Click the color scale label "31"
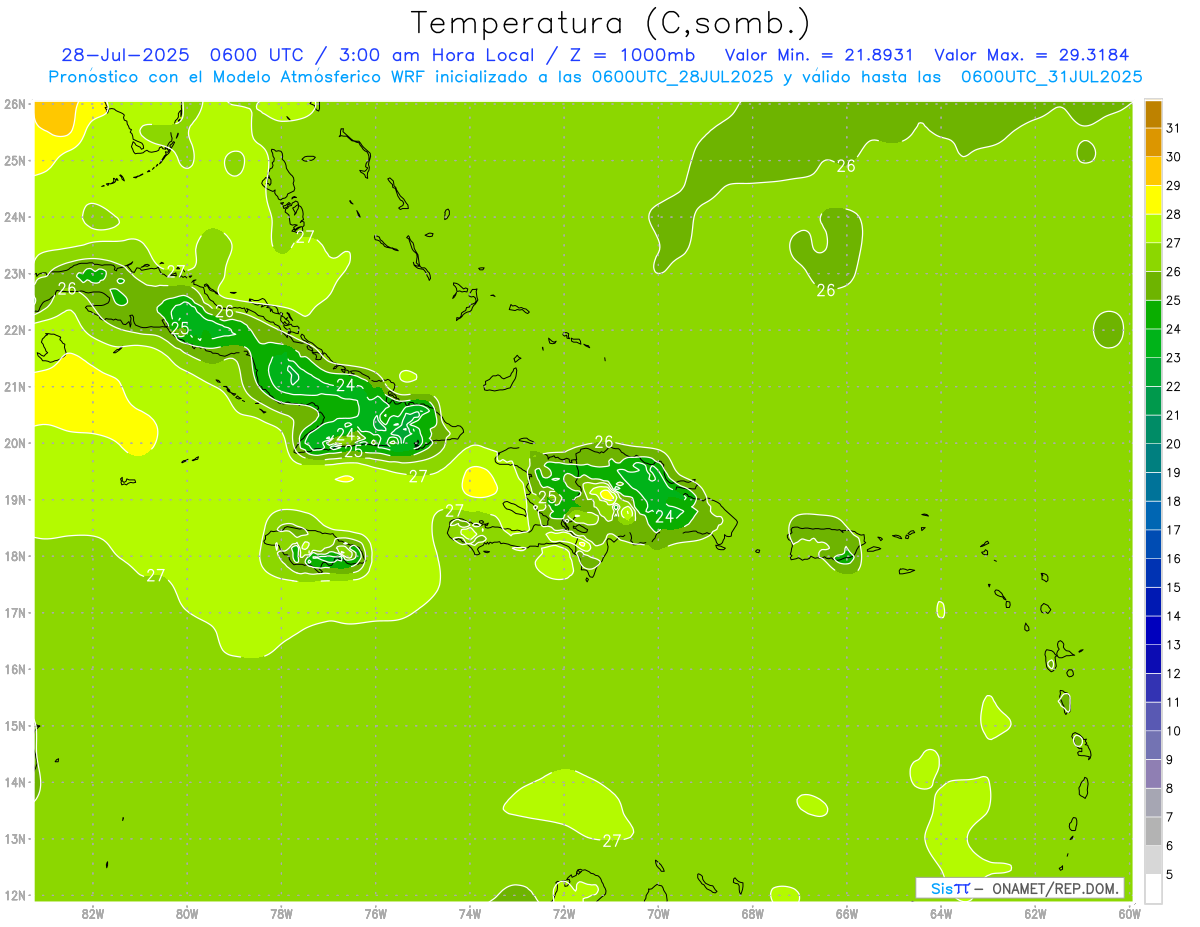Image resolution: width=1200 pixels, height=927 pixels. (x=1173, y=128)
